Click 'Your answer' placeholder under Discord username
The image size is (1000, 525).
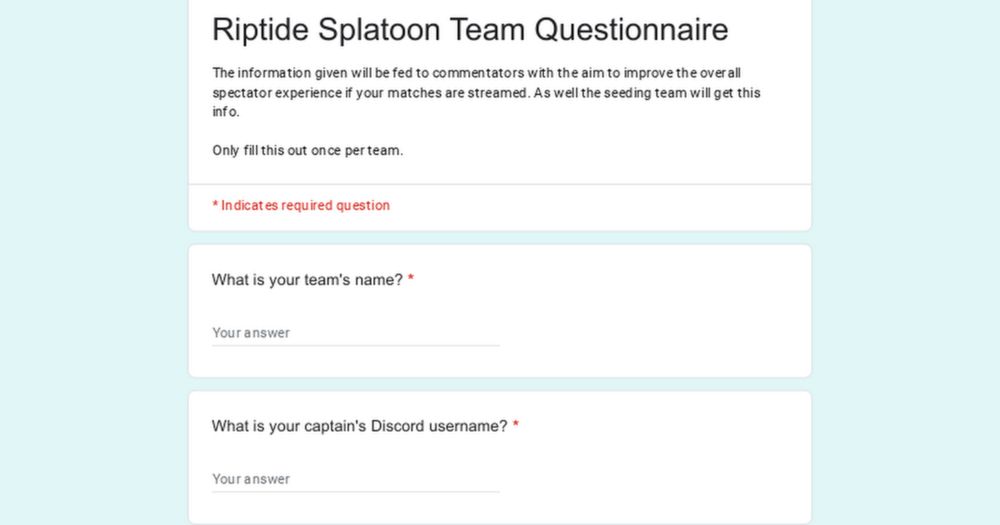tap(251, 479)
